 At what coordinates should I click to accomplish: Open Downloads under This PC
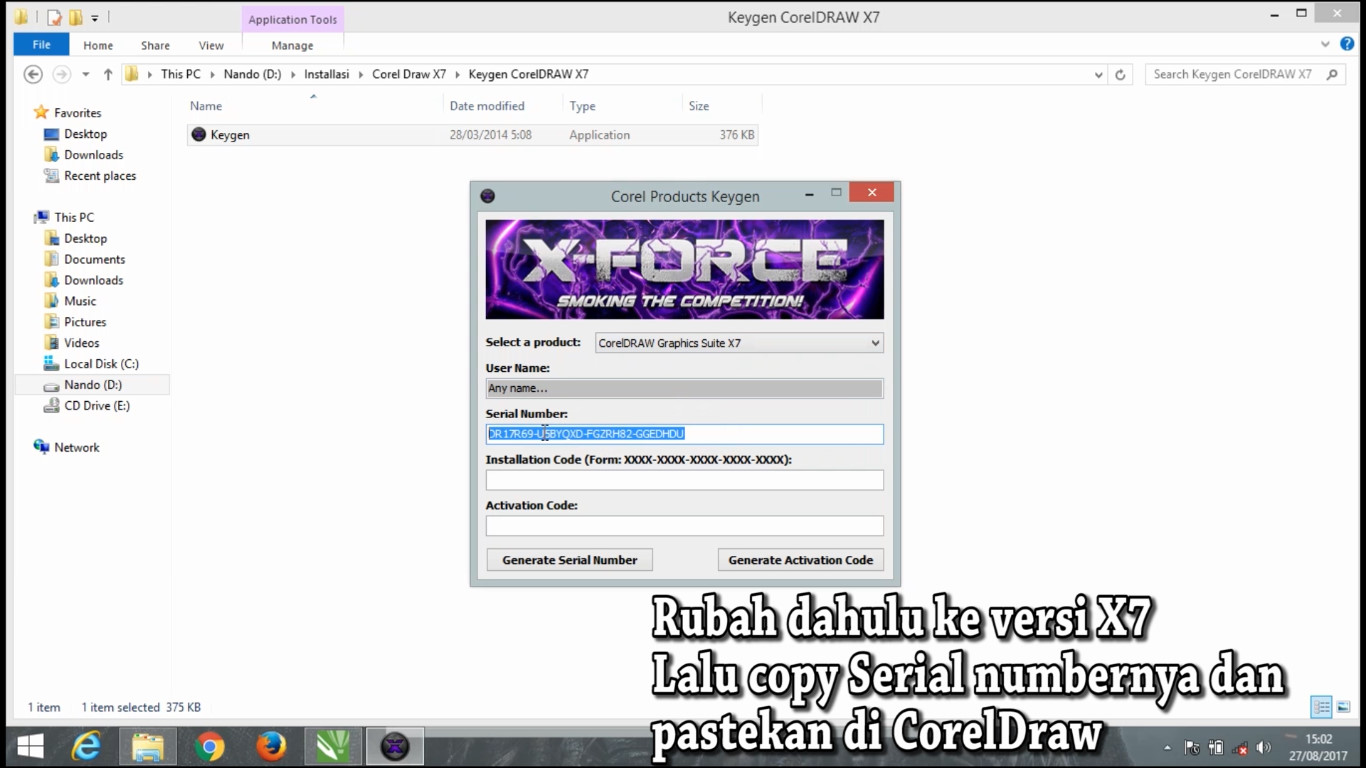[x=93, y=281]
